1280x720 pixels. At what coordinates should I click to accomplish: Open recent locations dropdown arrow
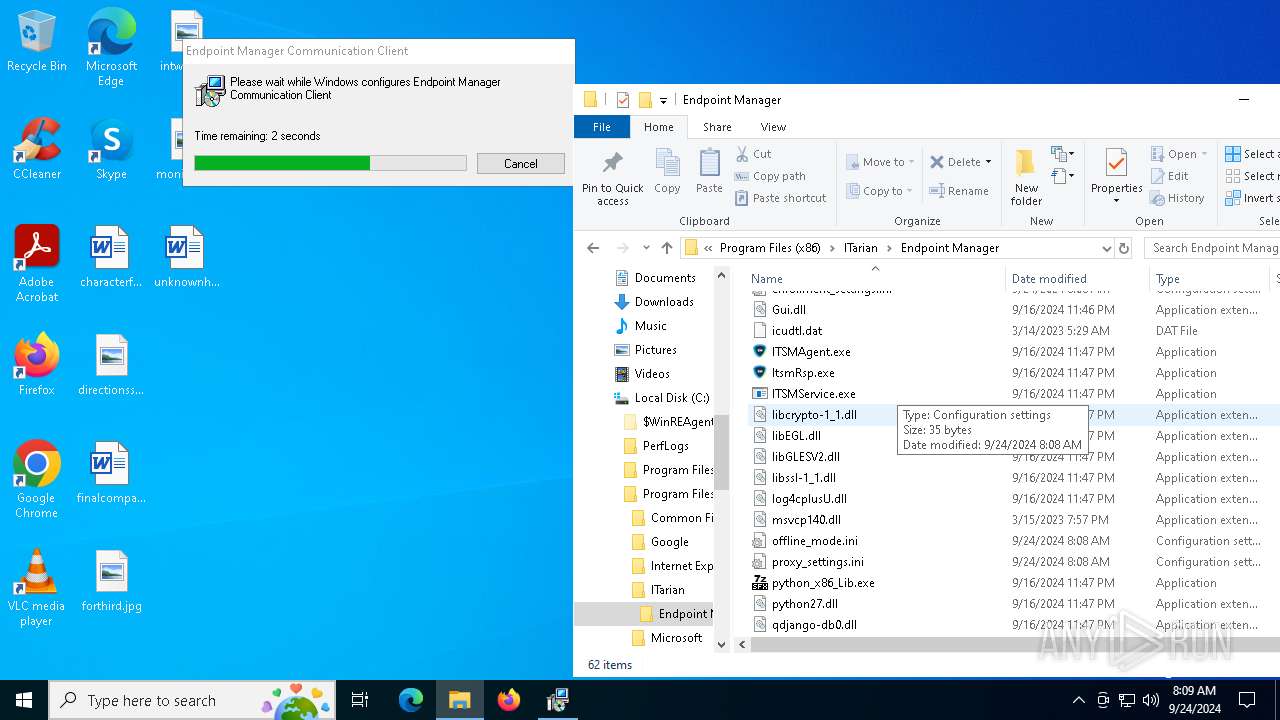coord(646,248)
